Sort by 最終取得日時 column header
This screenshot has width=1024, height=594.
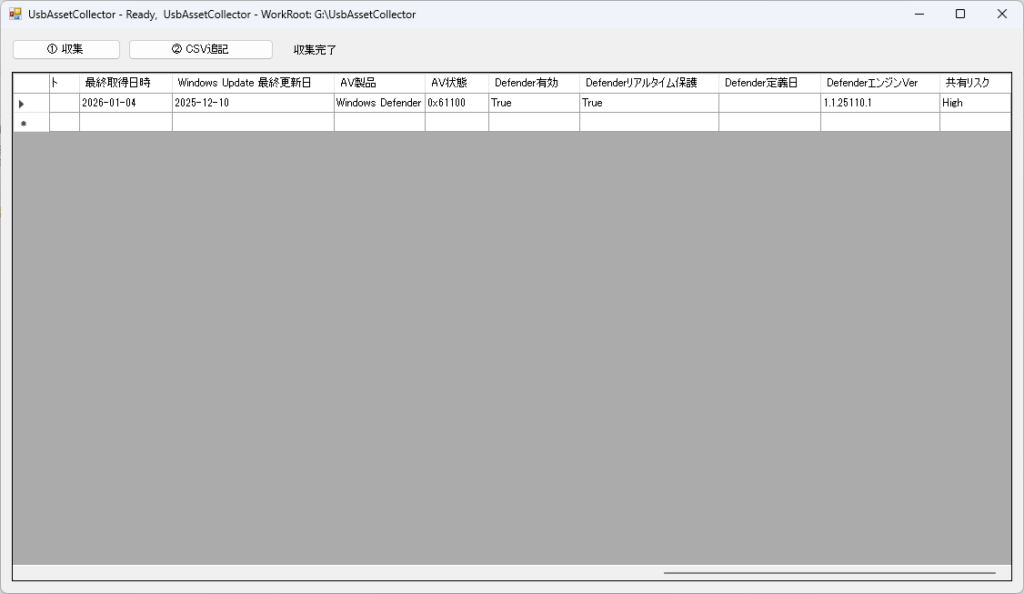pyautogui.click(x=125, y=83)
